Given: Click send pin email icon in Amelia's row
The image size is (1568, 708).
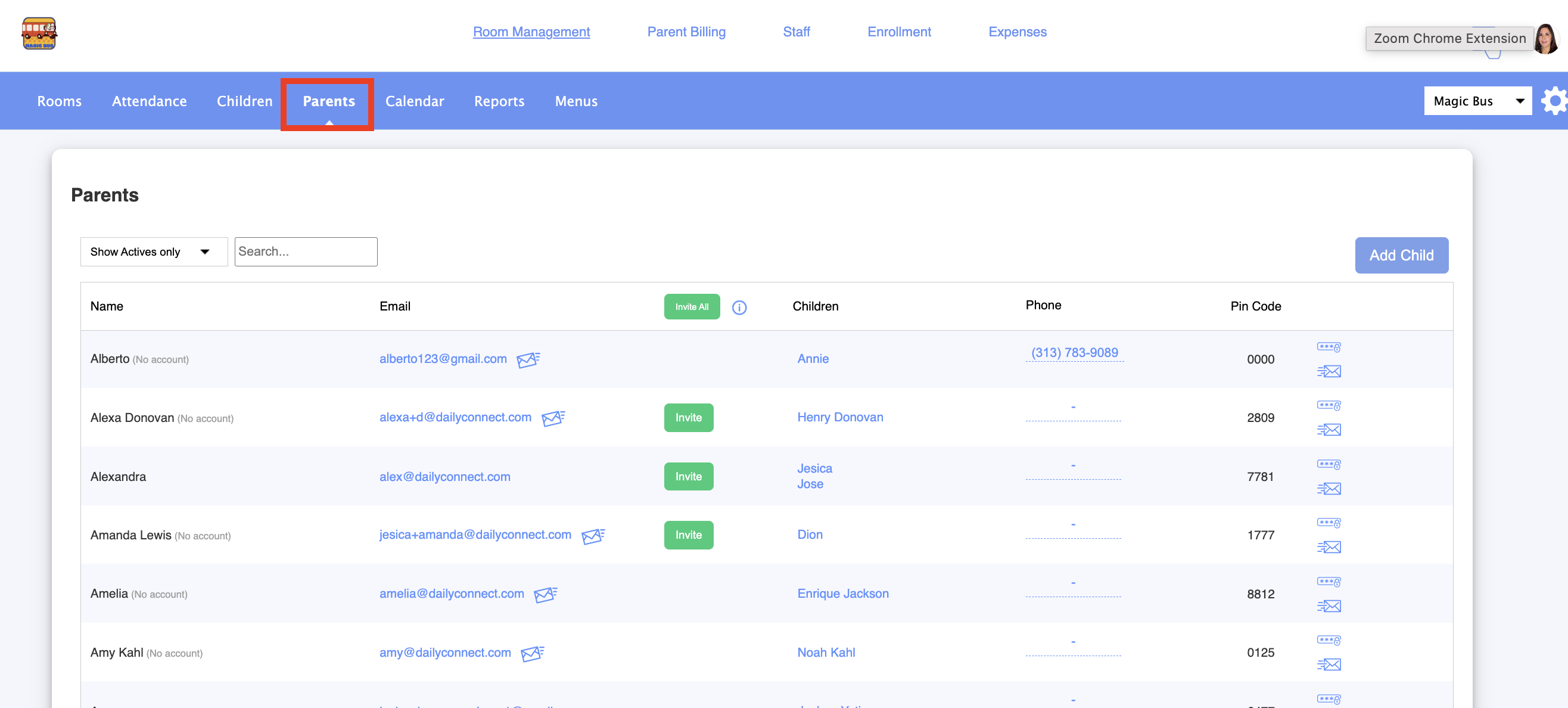Looking at the screenshot, I should [x=1329, y=605].
